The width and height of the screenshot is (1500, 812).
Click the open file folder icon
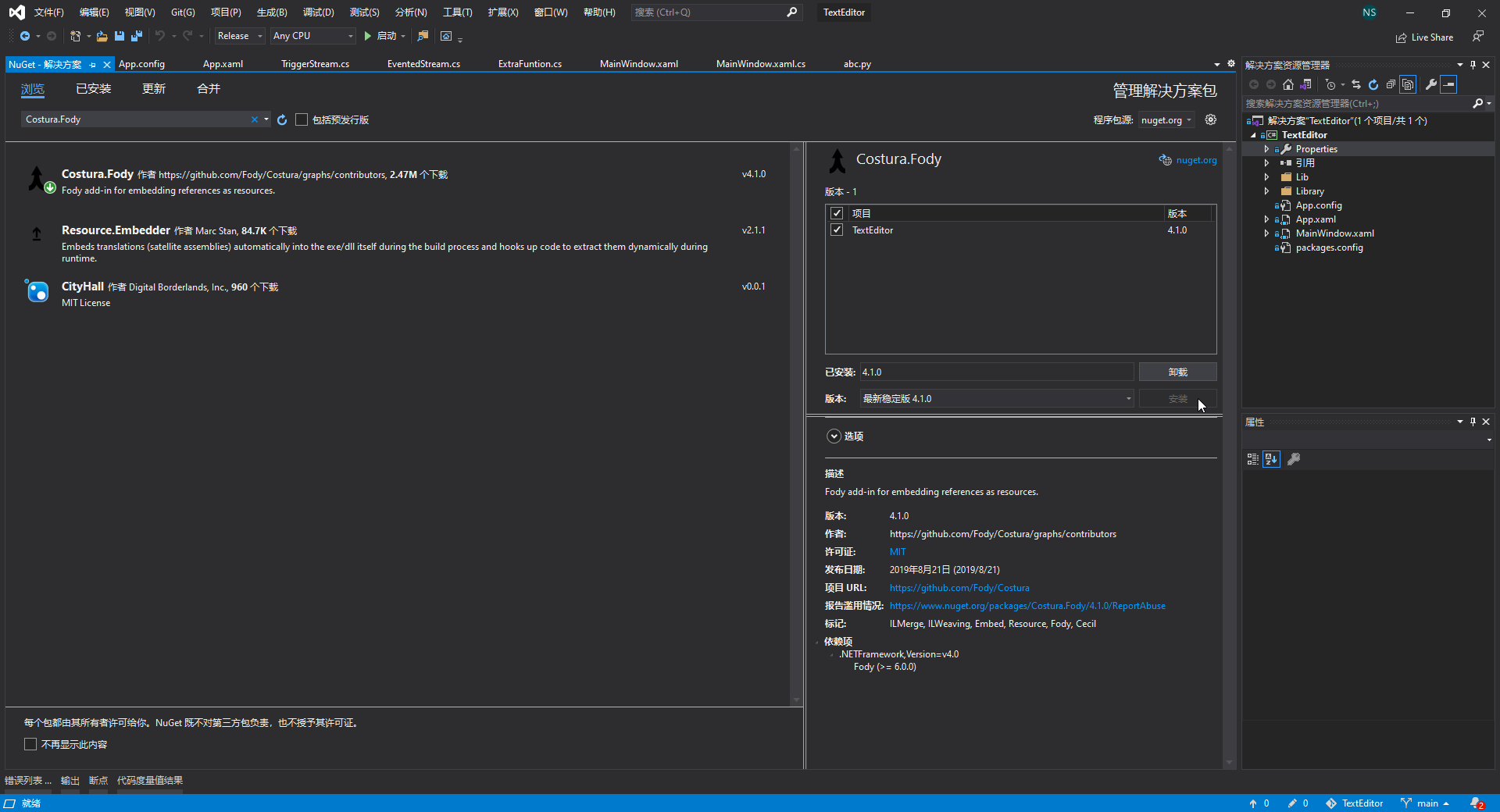102,36
